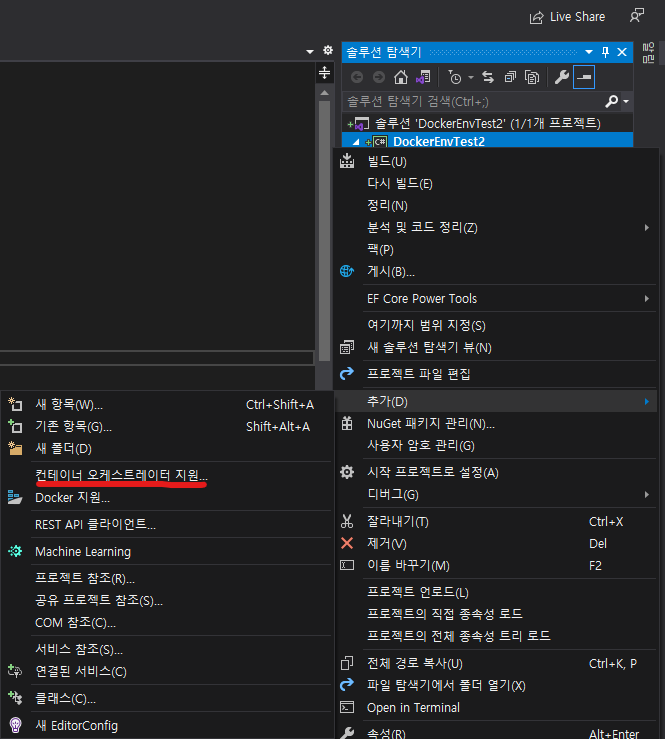Viewport: 665px width, 739px height.
Task: Expand 디버그(G) submenu
Action: (x=495, y=494)
